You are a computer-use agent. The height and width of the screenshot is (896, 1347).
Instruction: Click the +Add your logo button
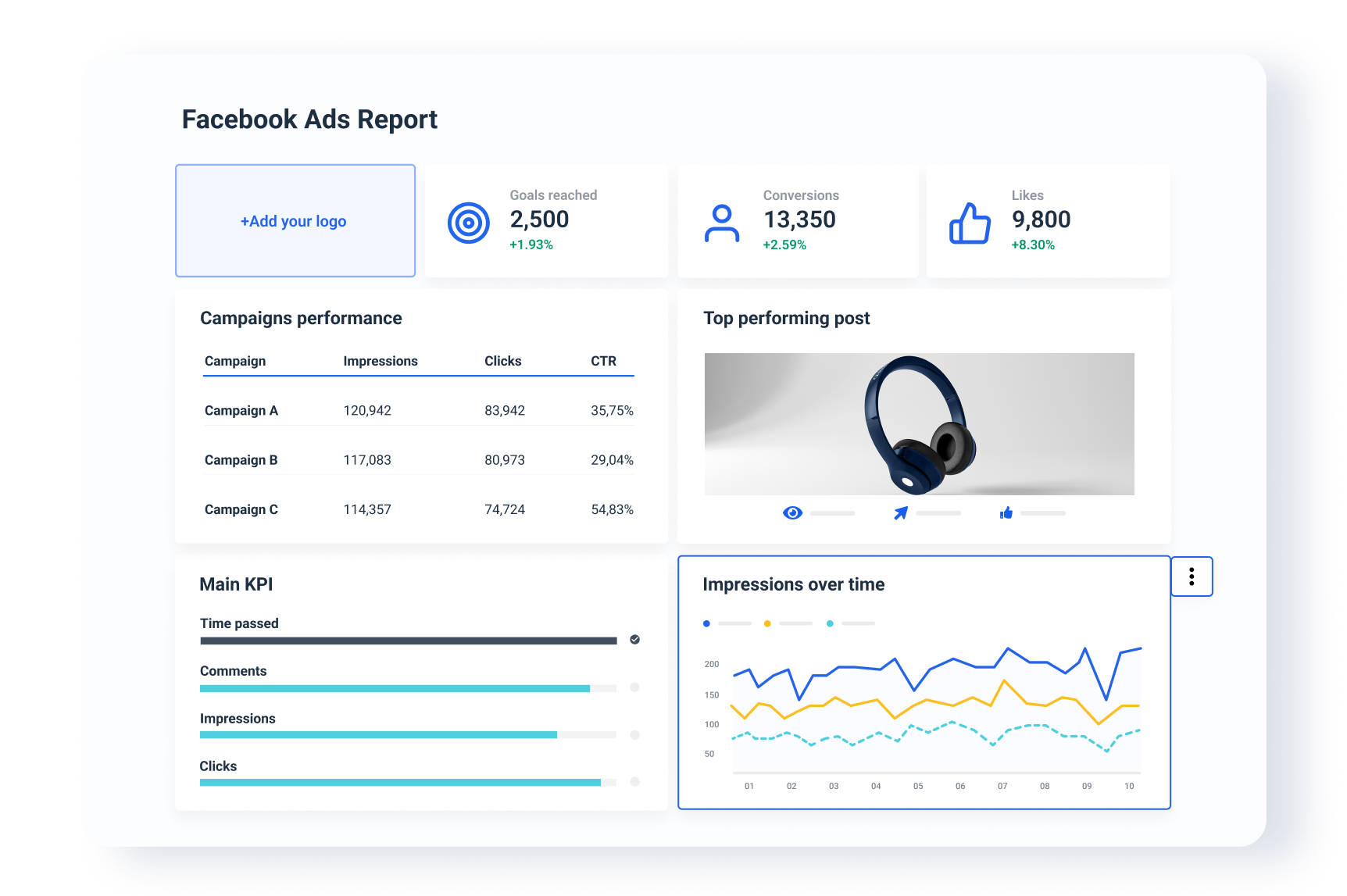pos(295,221)
